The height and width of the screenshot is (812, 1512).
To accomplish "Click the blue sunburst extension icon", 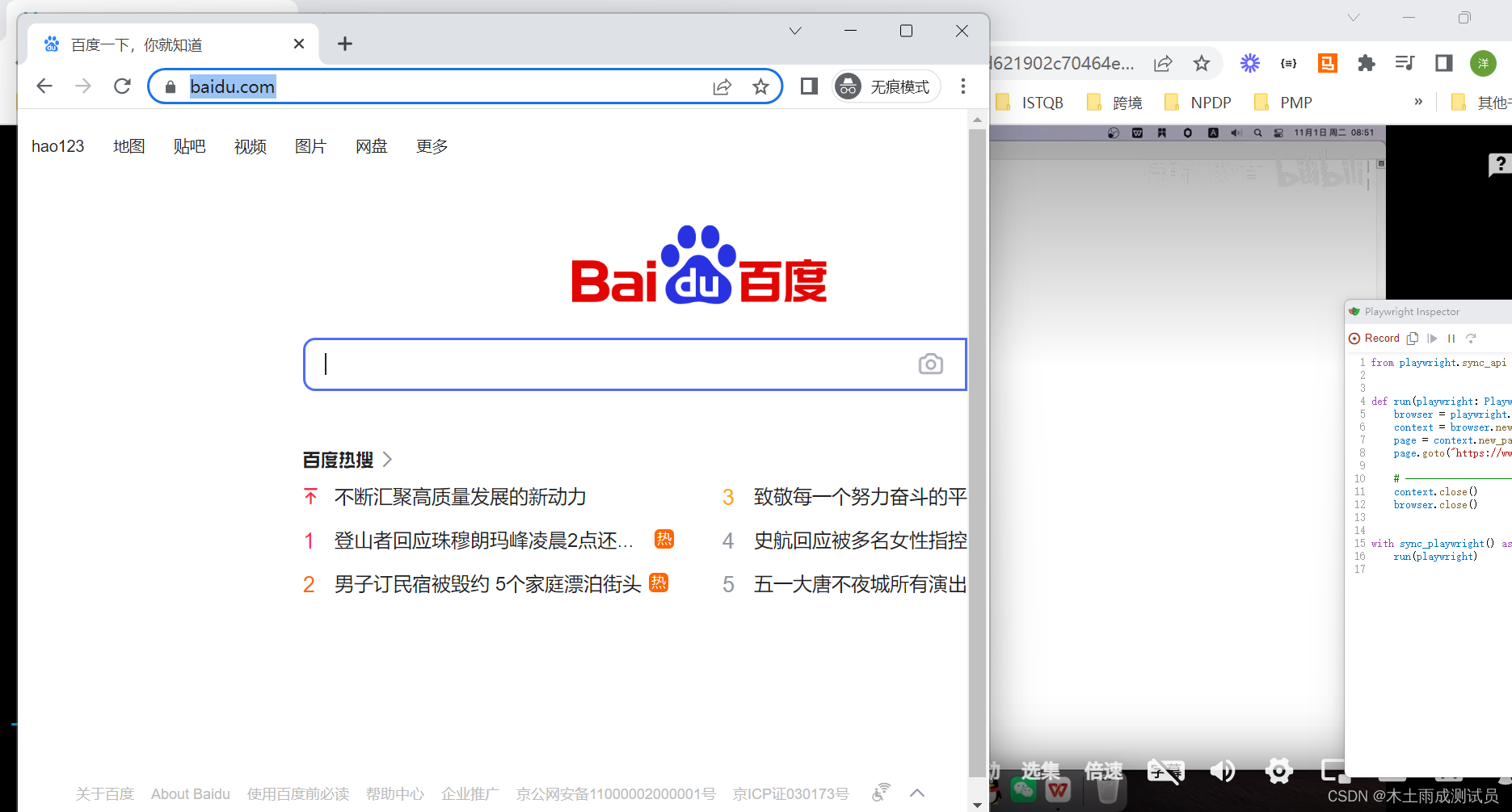I will (1250, 63).
